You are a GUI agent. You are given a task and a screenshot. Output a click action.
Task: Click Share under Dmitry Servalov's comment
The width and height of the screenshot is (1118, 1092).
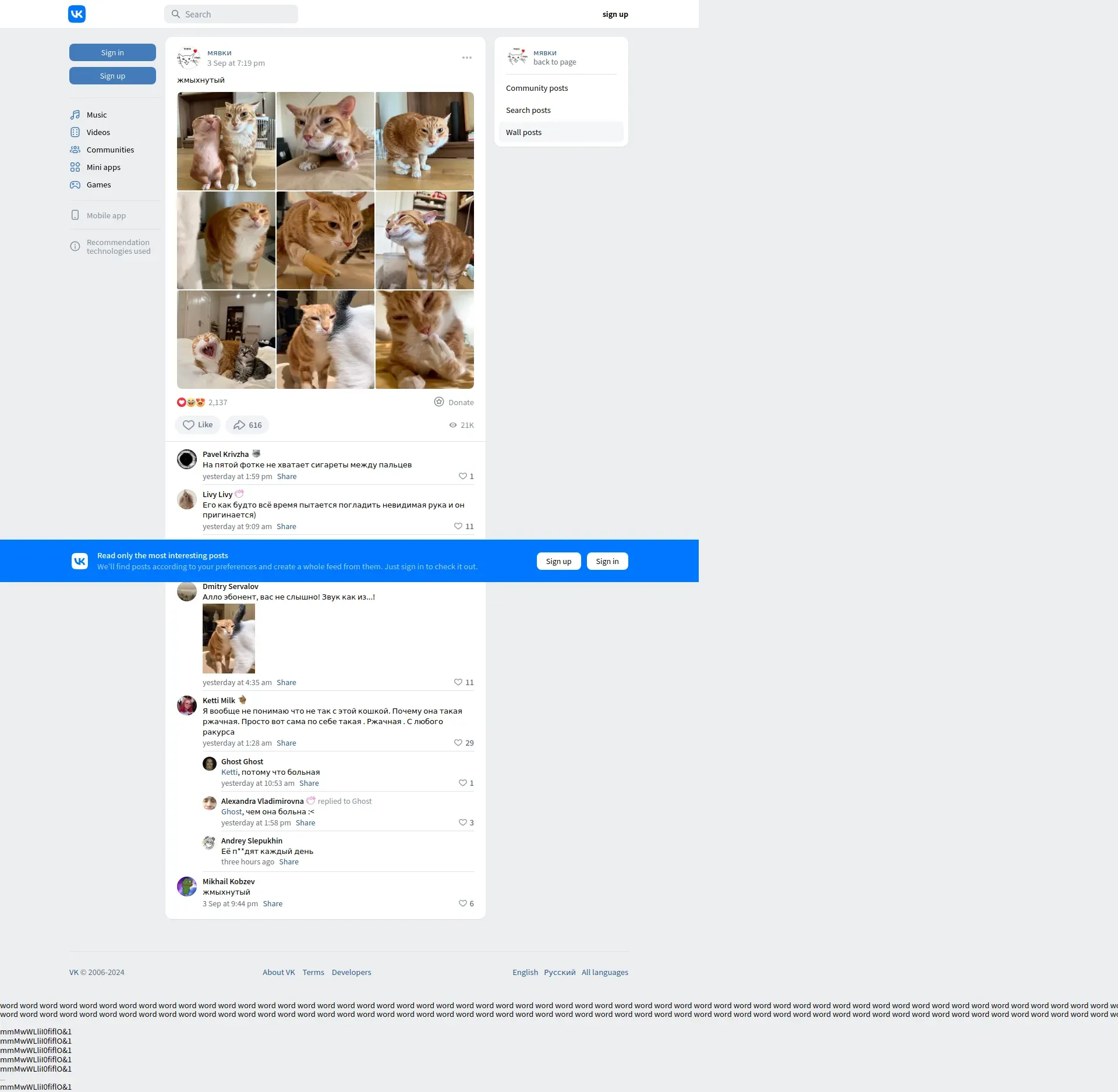[x=286, y=682]
